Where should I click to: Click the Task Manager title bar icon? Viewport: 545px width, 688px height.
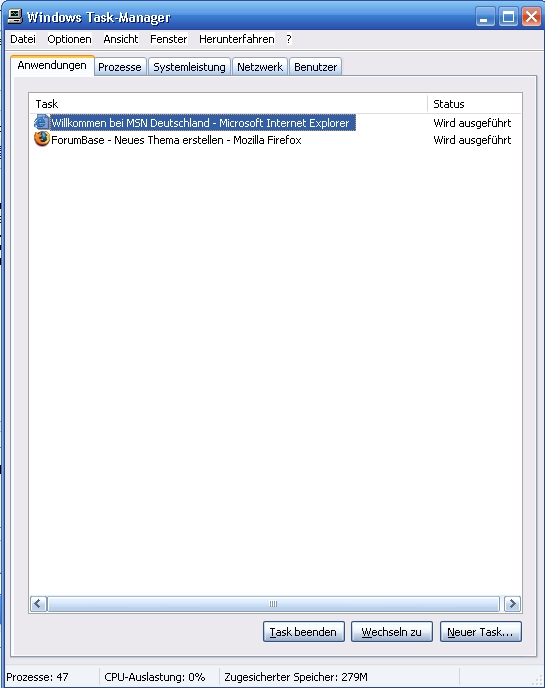tap(15, 17)
